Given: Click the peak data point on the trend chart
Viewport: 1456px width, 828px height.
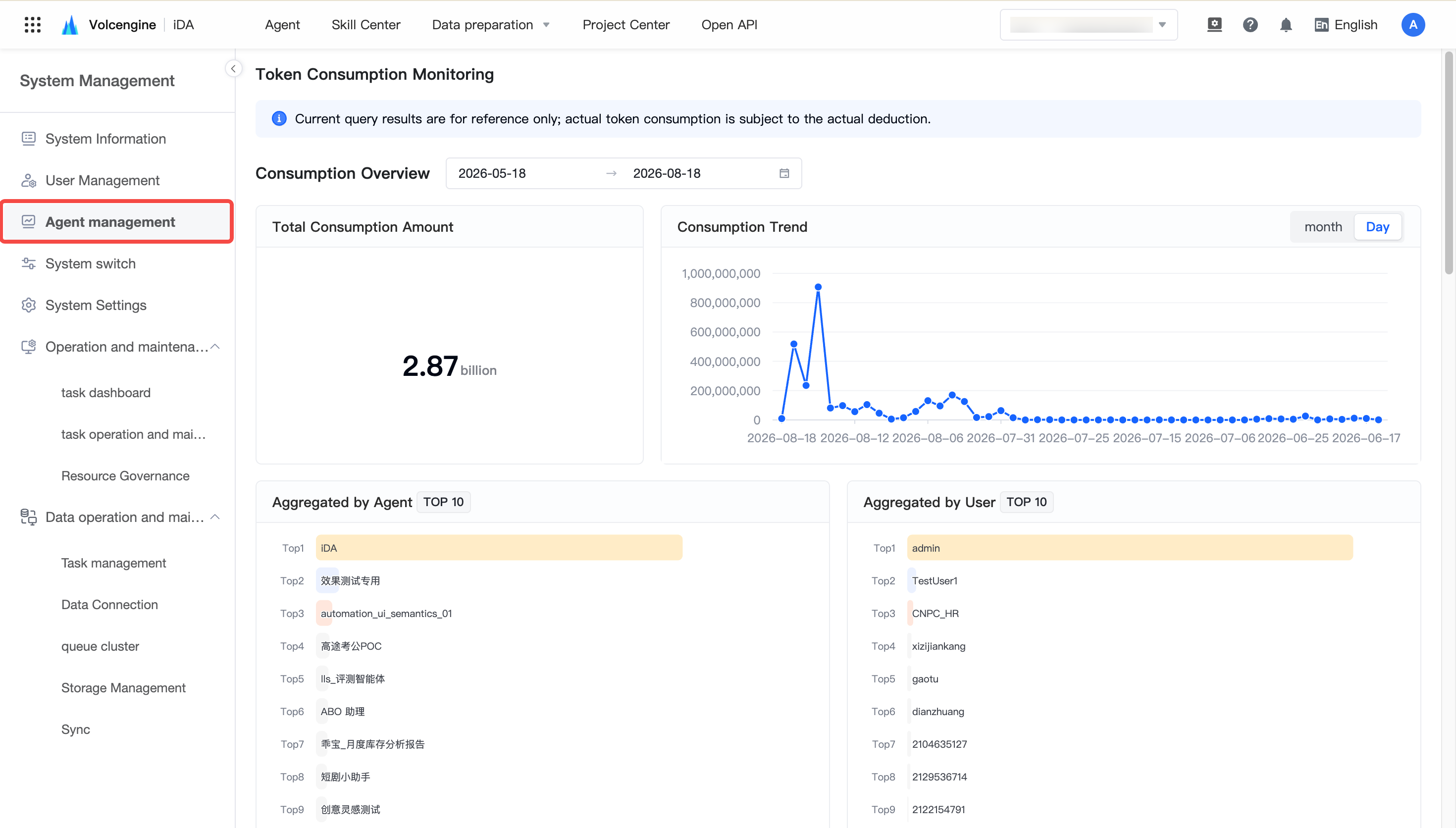Looking at the screenshot, I should click(818, 287).
